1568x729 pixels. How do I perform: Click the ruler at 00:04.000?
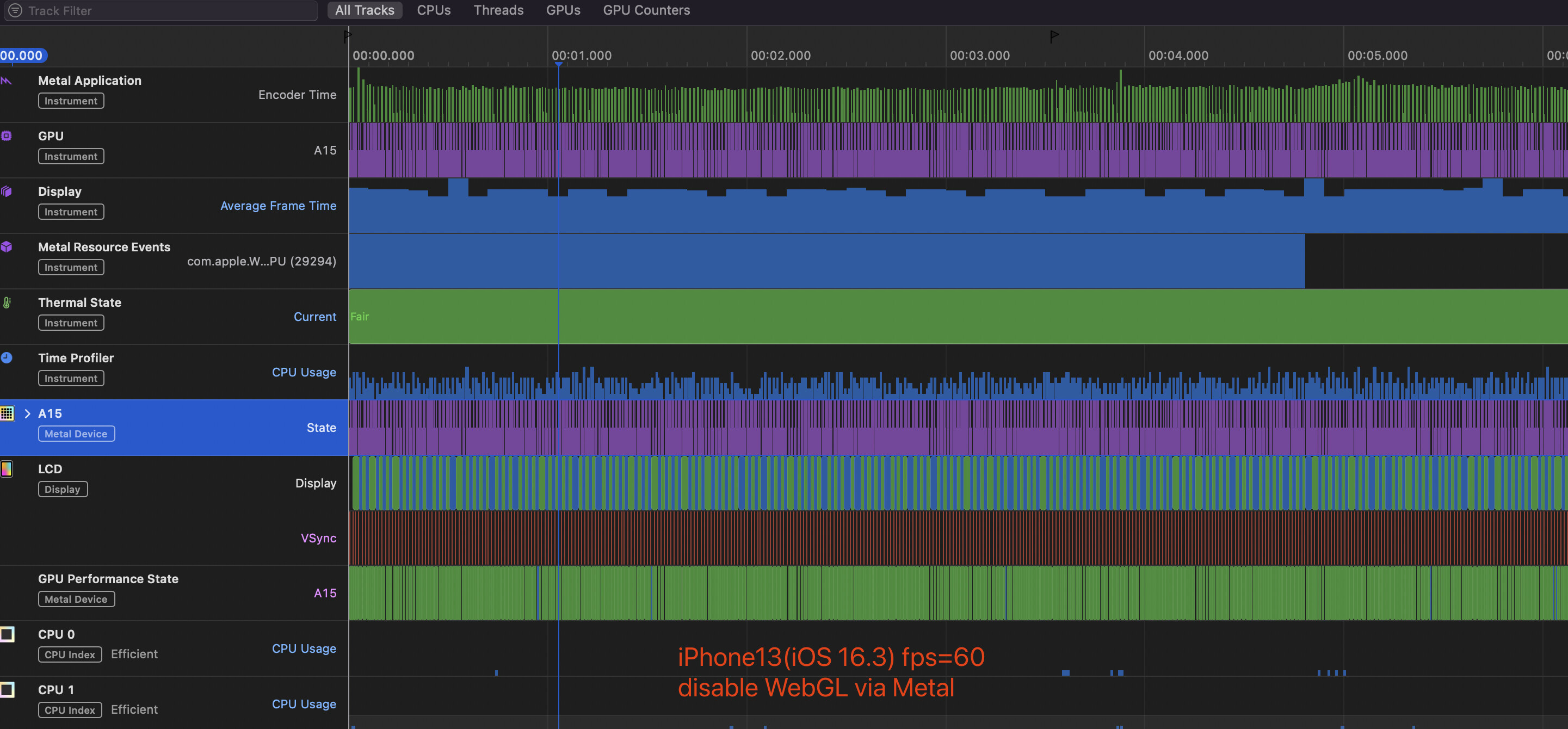(x=1178, y=55)
